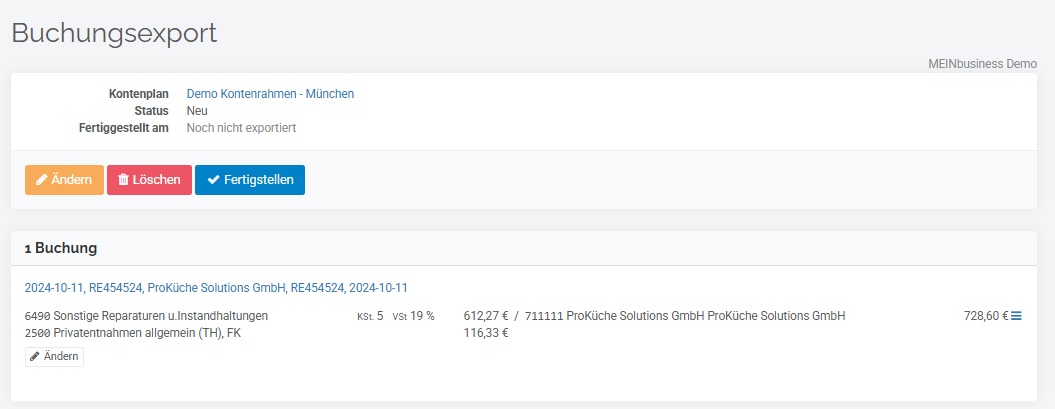The width and height of the screenshot is (1055, 409).
Task: Click the amount 116,33 €
Action: click(x=486, y=332)
